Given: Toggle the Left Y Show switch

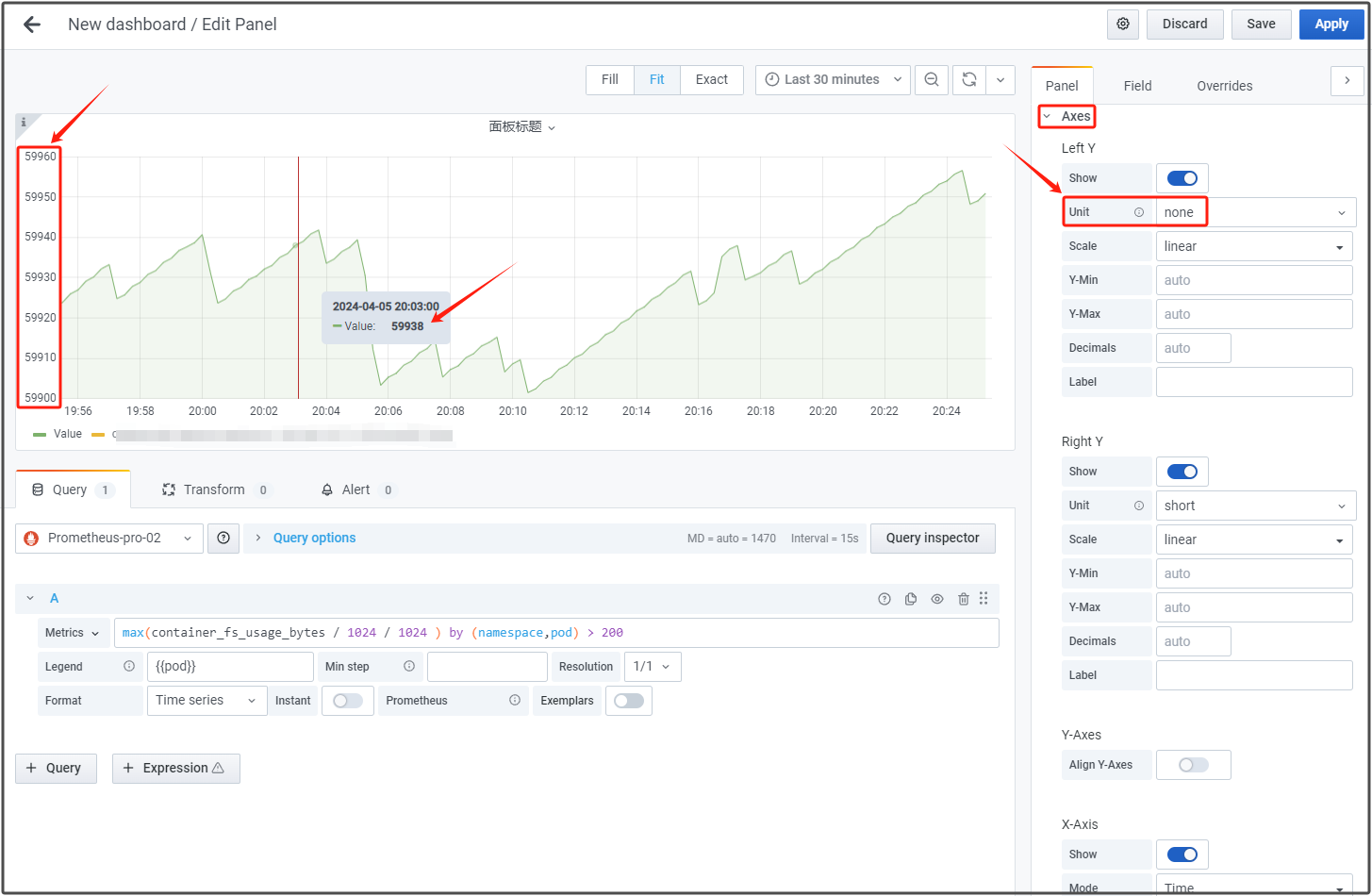Looking at the screenshot, I should tap(1182, 178).
